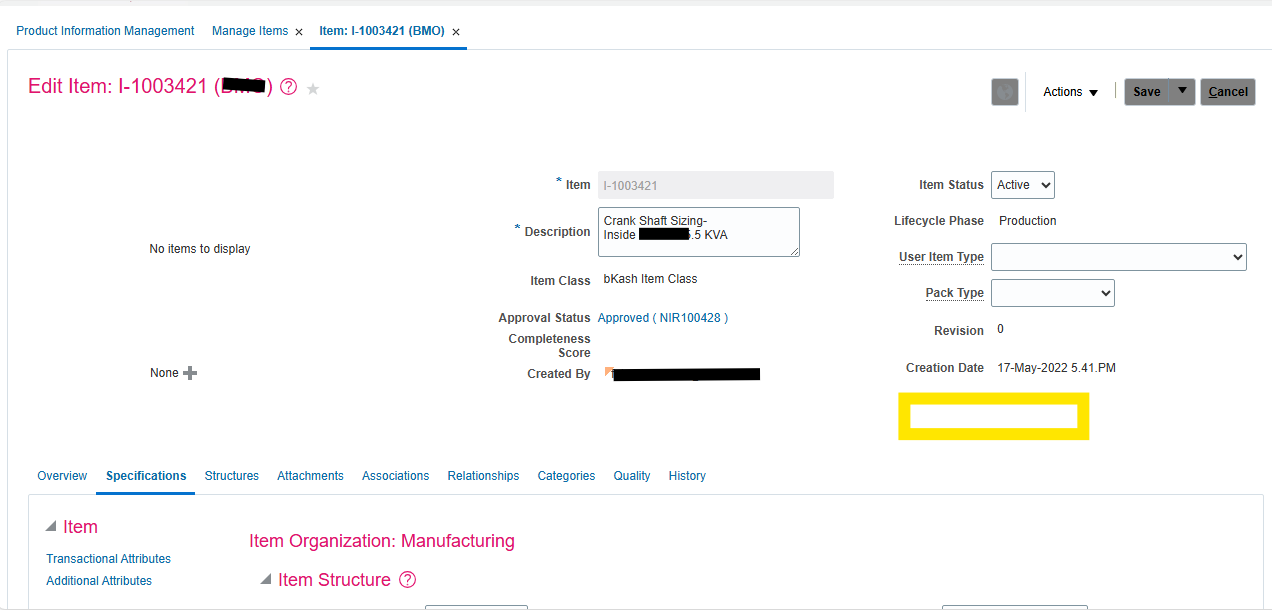The height and width of the screenshot is (610, 1272).
Task: Collapse the Item Structure section
Action: (266, 580)
